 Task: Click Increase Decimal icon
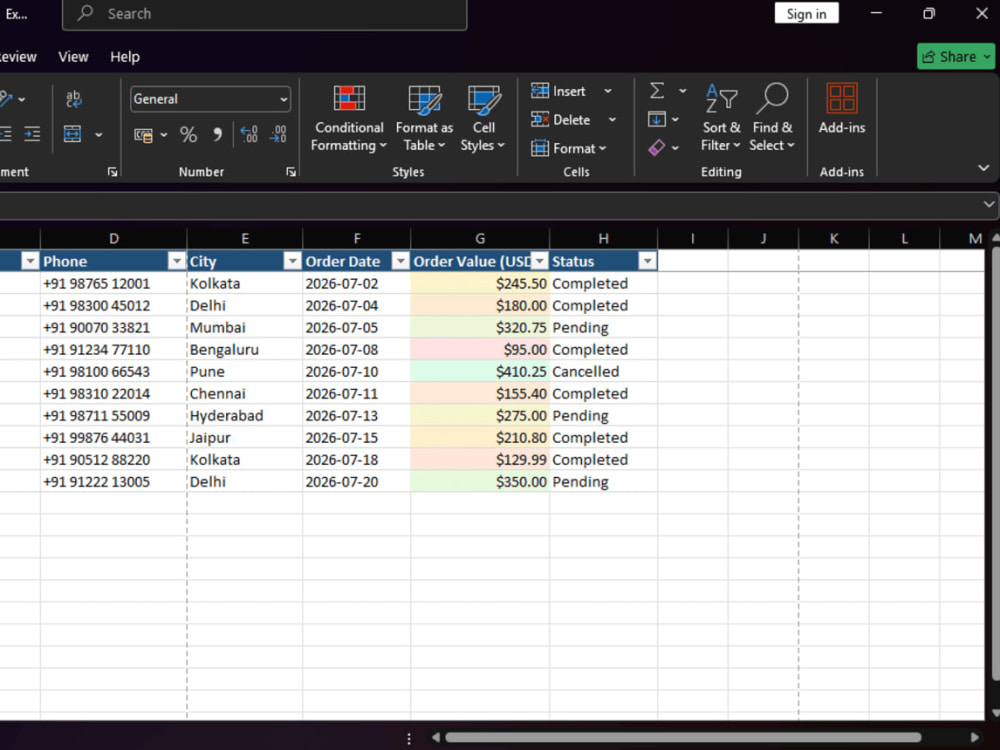(249, 135)
